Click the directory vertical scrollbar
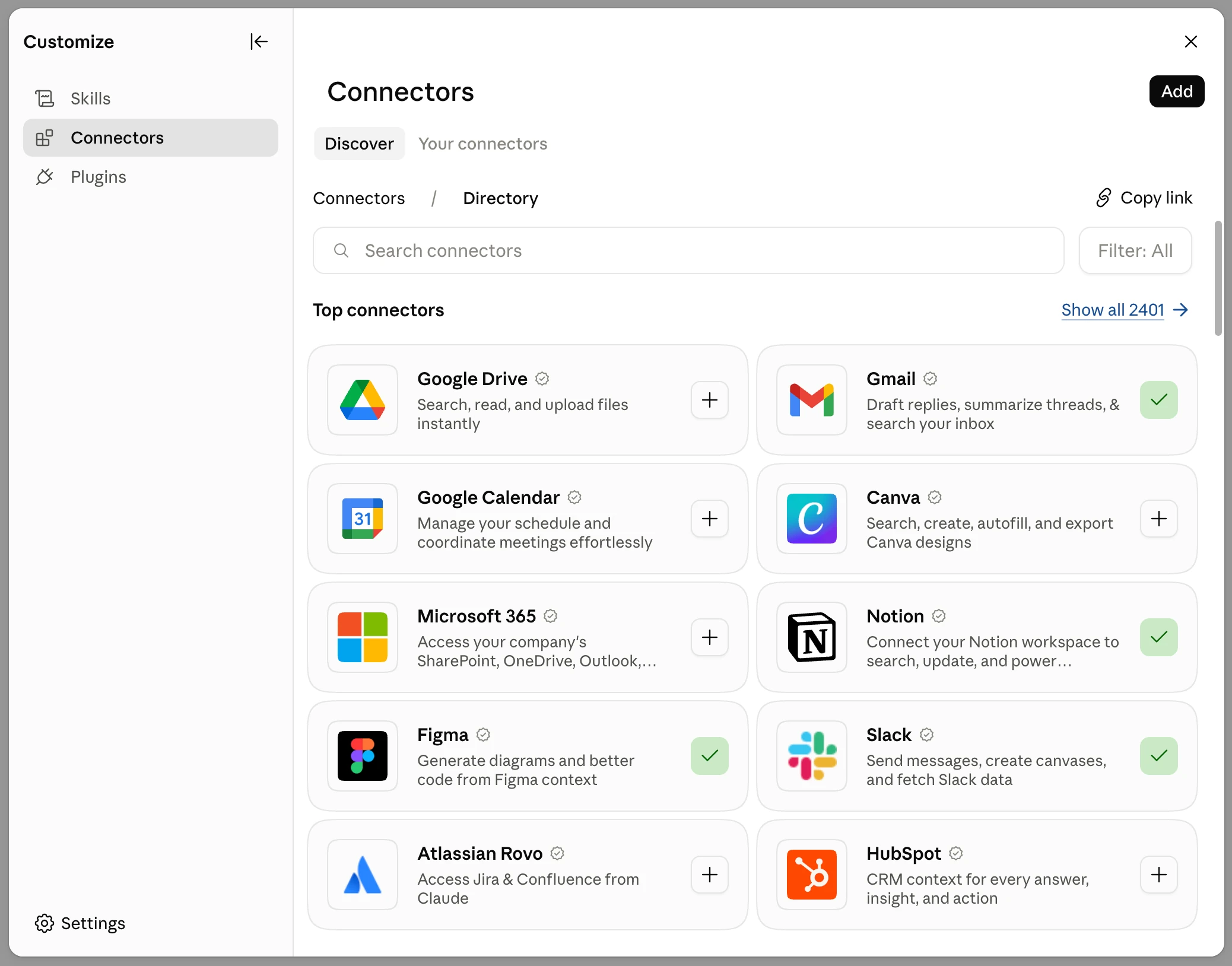 point(1218,278)
